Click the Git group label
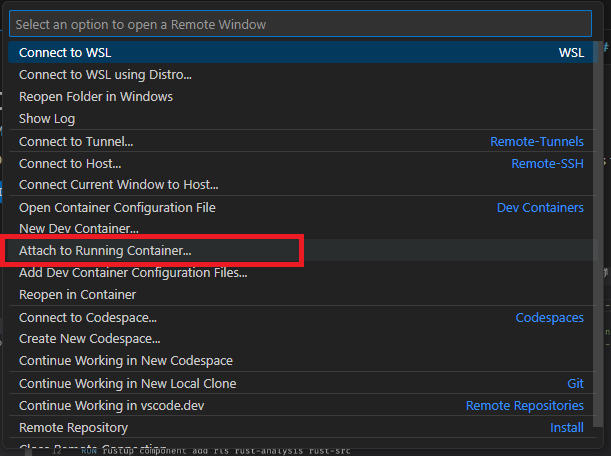The height and width of the screenshot is (456, 611). point(575,383)
